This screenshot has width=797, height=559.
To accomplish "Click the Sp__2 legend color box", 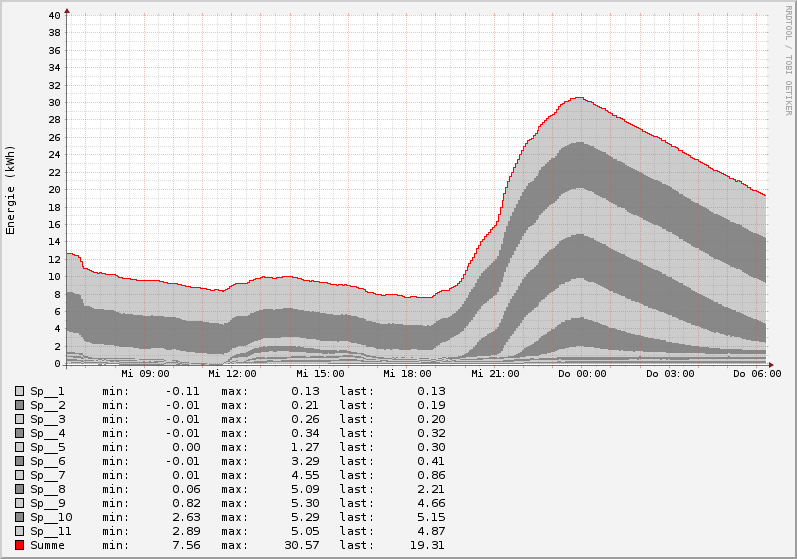I will (19, 405).
